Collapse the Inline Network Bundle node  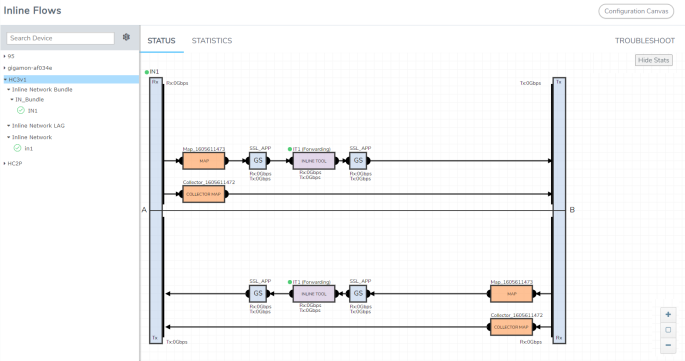pyautogui.click(x=8, y=90)
